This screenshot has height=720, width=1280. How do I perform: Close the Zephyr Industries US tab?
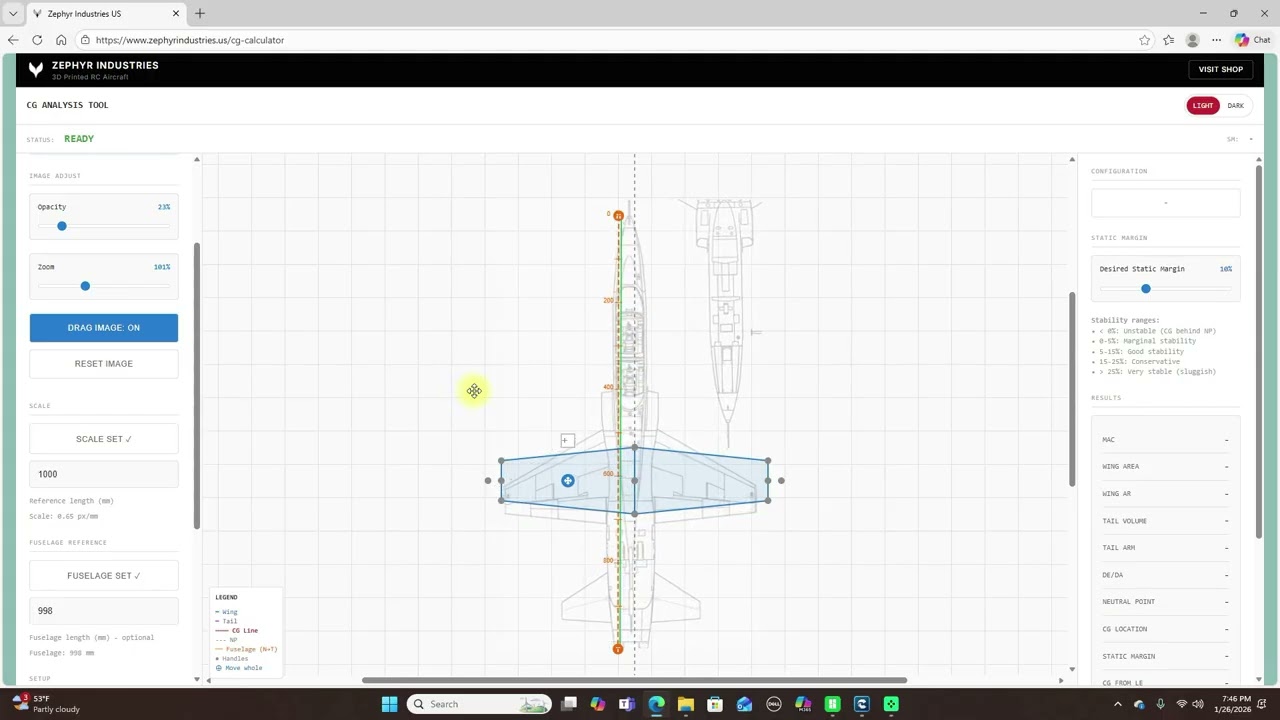[177, 13]
